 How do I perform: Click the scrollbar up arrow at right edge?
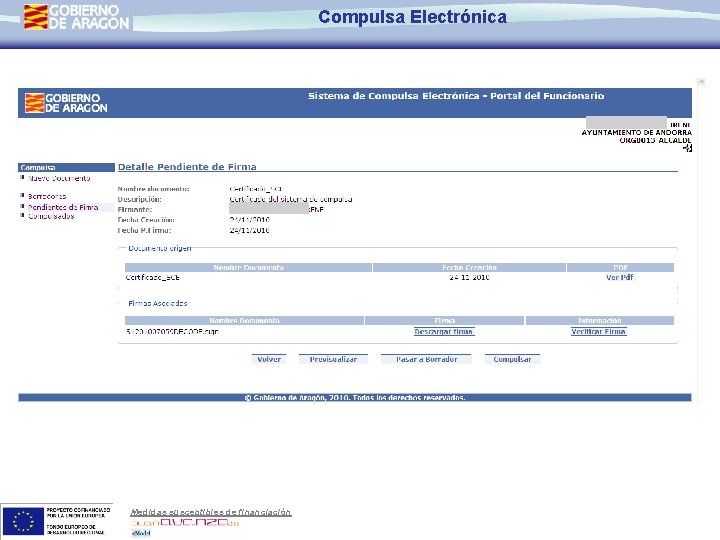701,82
